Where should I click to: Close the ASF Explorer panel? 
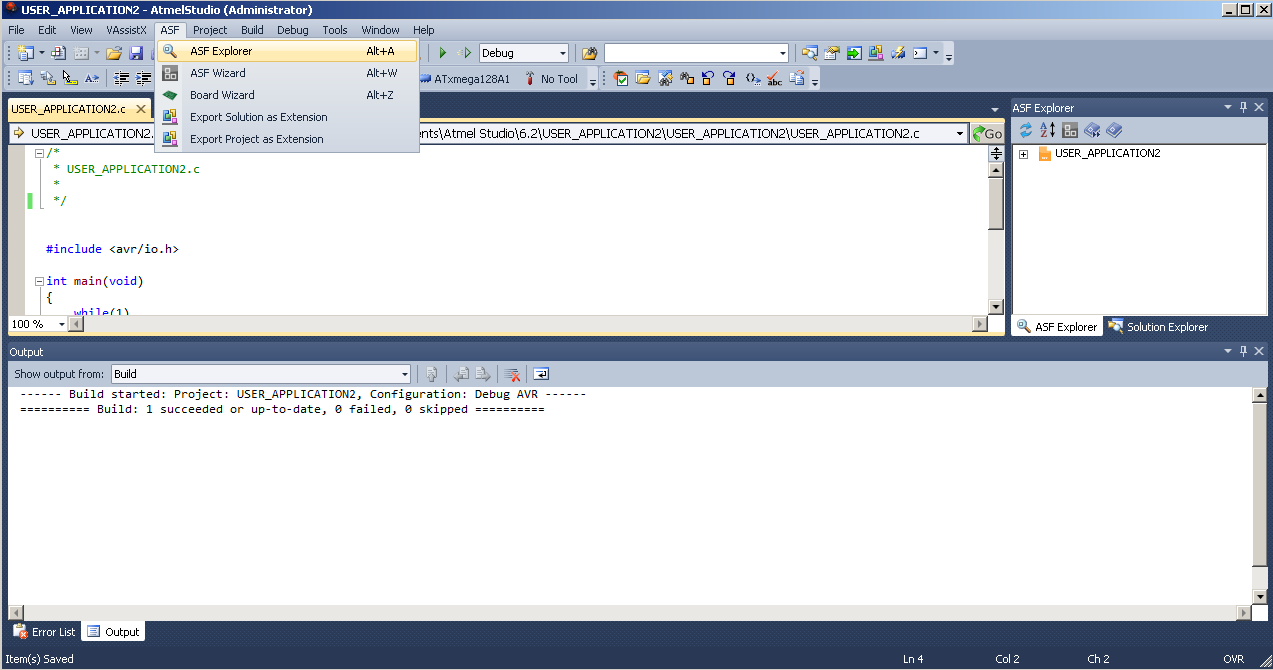(x=1258, y=107)
